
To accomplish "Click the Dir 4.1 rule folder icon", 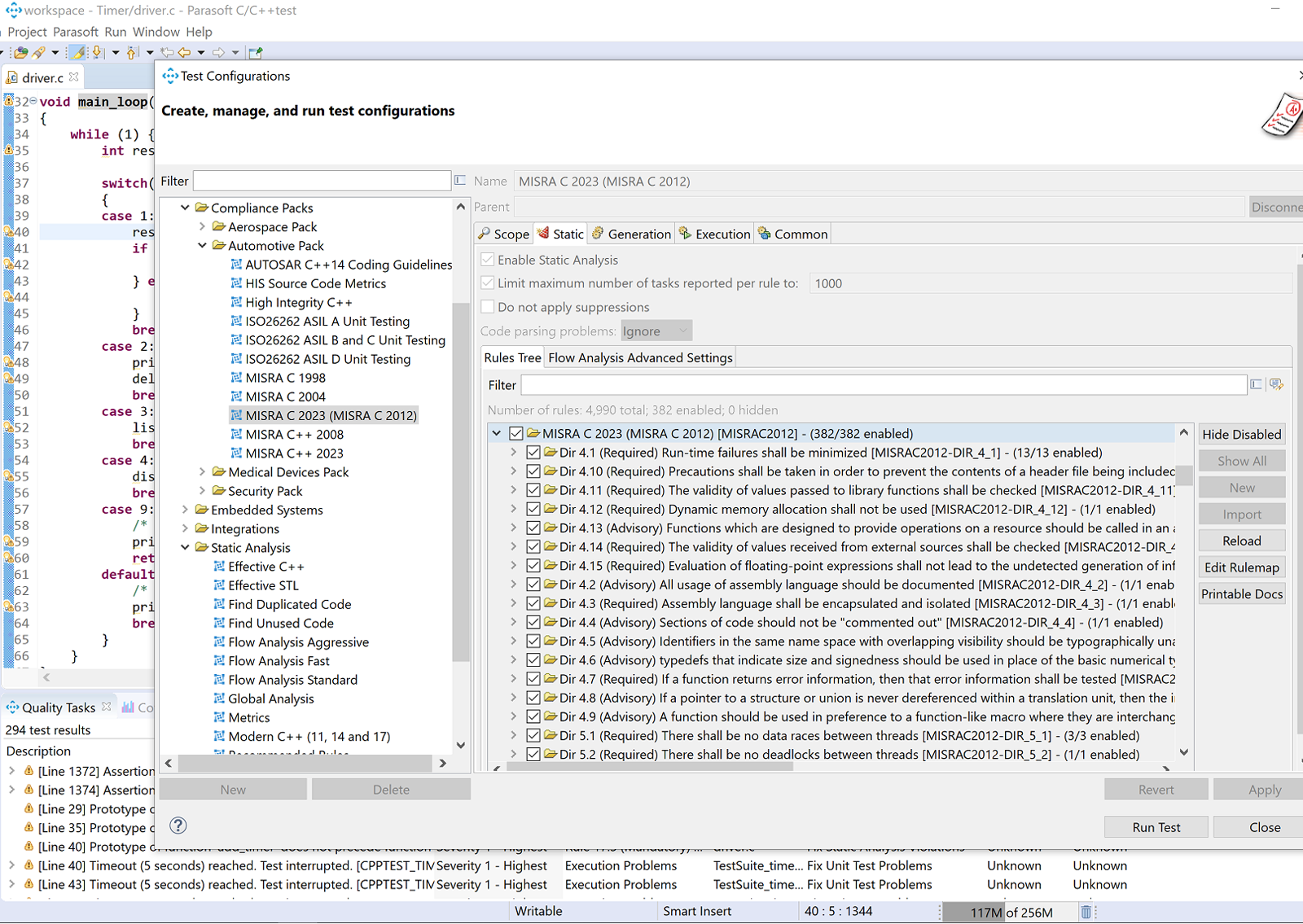I will tap(551, 453).
